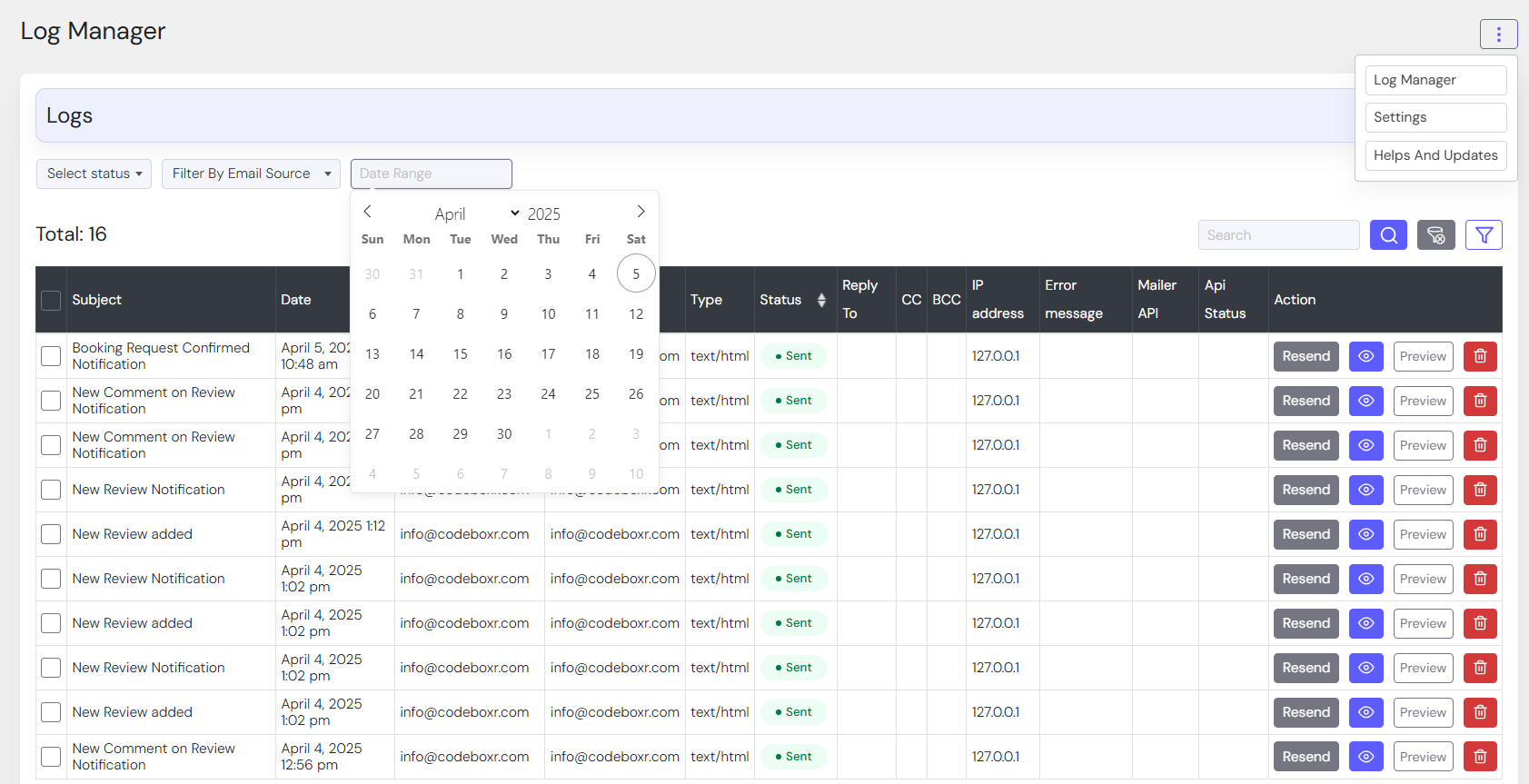
Task: Go to previous month in calendar
Action: 368,212
